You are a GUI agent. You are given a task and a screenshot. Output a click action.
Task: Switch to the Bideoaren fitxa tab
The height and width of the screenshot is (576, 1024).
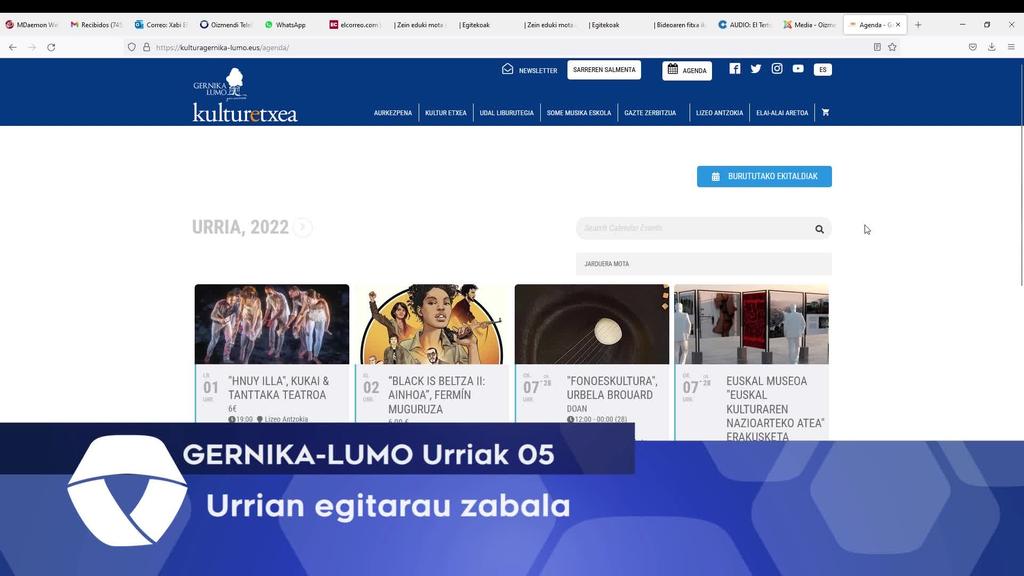click(x=679, y=25)
